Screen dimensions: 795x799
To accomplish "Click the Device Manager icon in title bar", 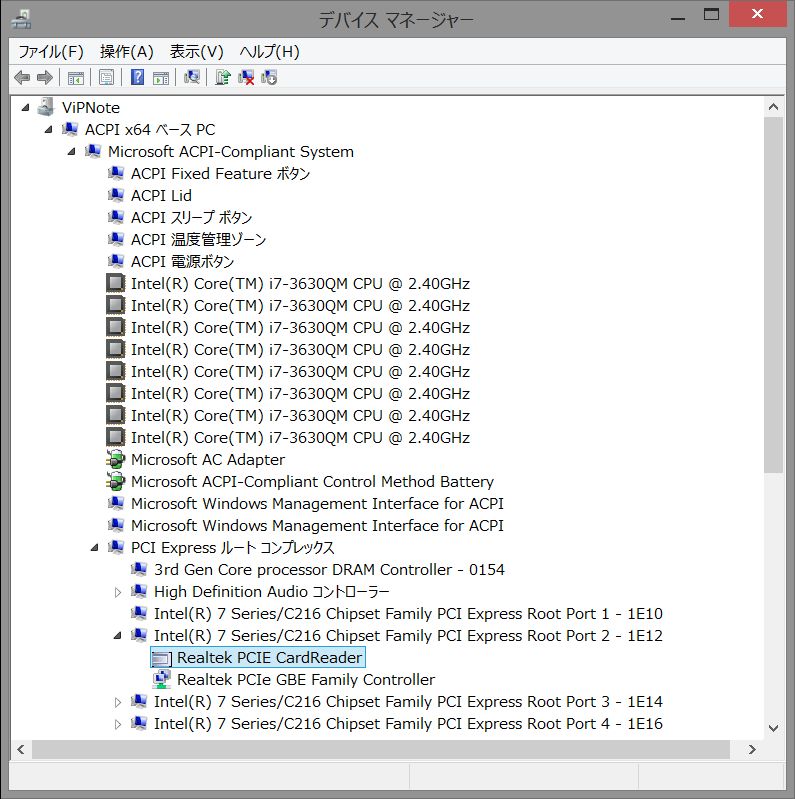I will click(x=21, y=19).
